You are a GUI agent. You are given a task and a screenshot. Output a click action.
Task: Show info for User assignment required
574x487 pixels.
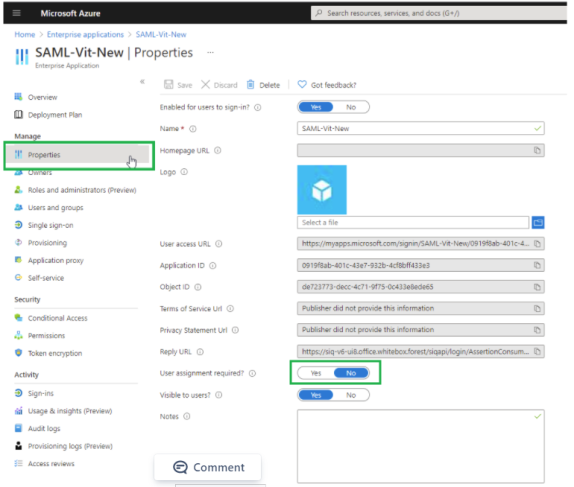pos(252,373)
